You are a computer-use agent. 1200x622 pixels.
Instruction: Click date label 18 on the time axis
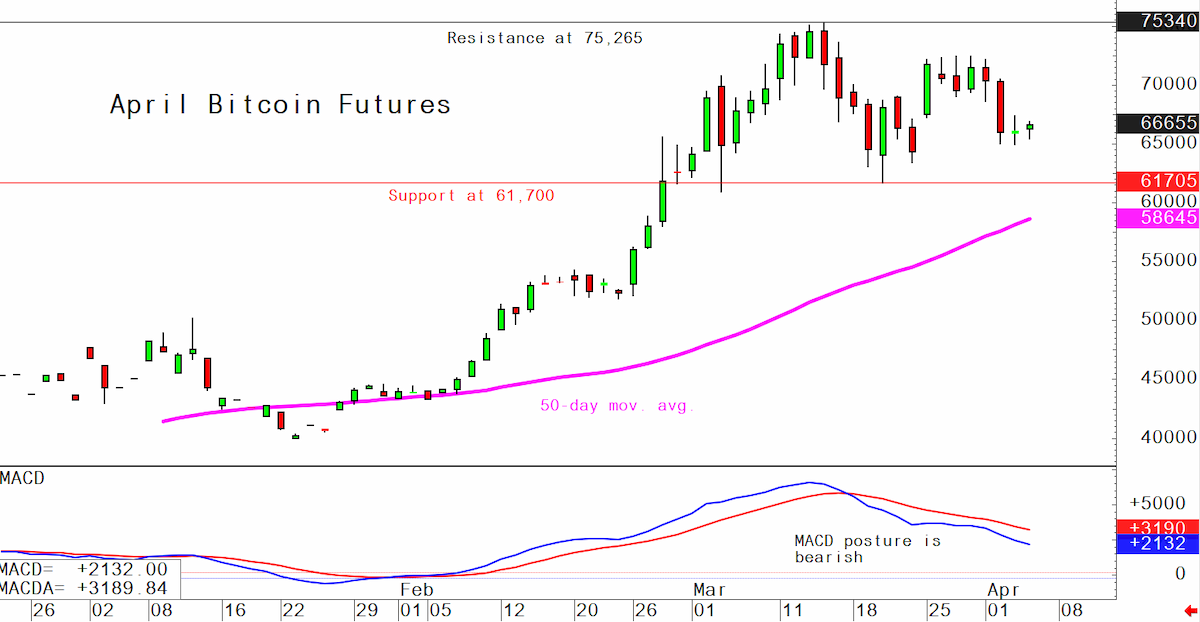[x=867, y=609]
